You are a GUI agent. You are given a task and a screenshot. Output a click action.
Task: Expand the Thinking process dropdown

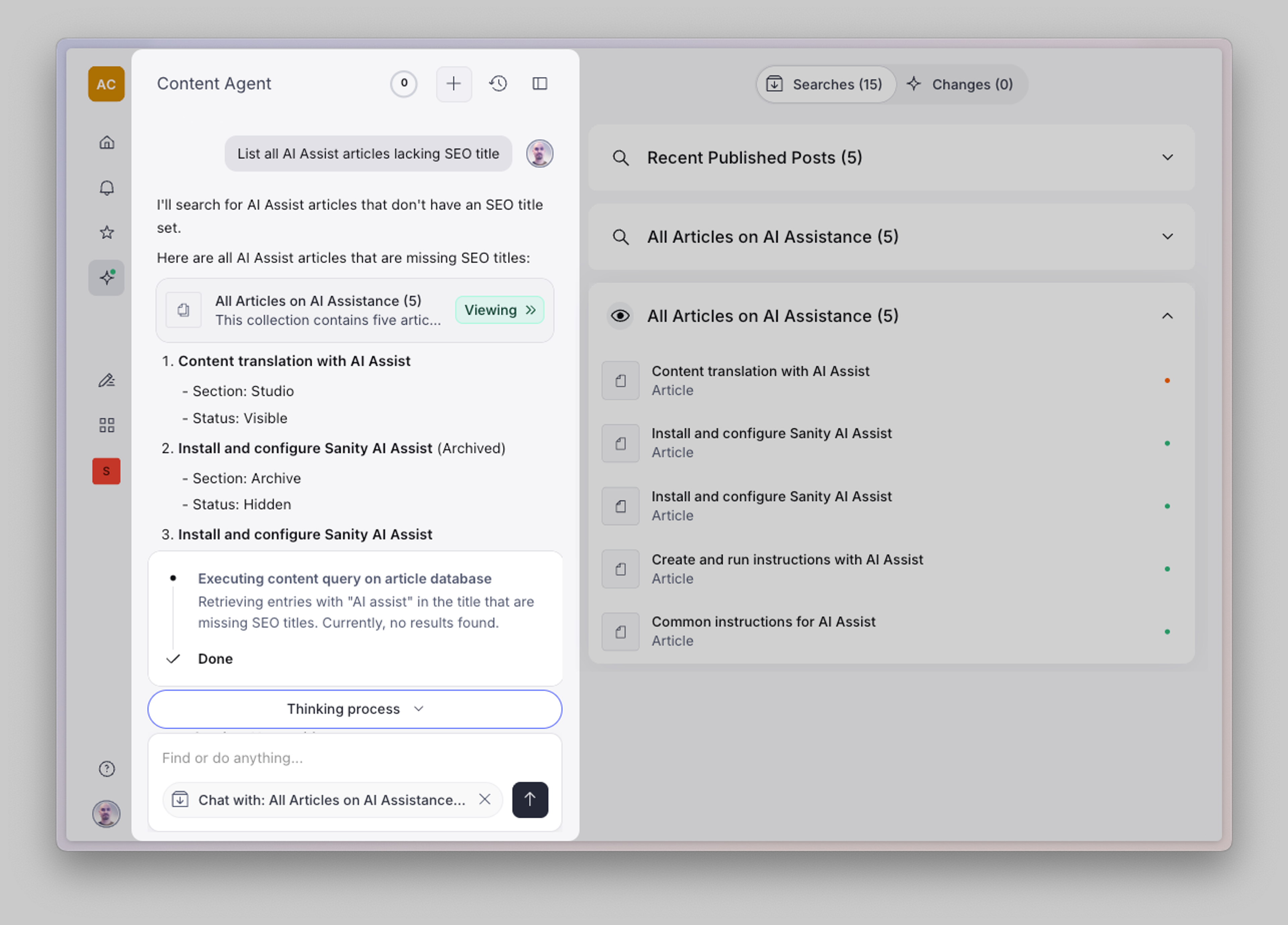[x=355, y=709]
